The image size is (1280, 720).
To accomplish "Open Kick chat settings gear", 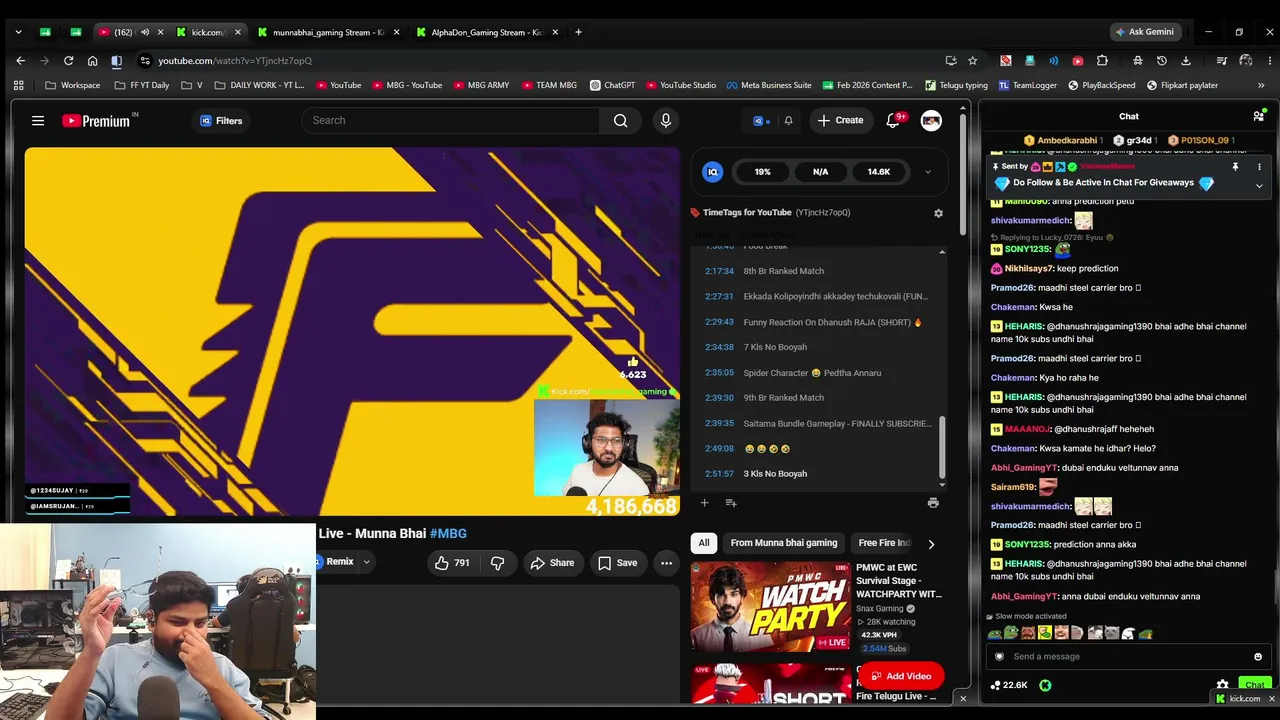I will [x=1222, y=685].
